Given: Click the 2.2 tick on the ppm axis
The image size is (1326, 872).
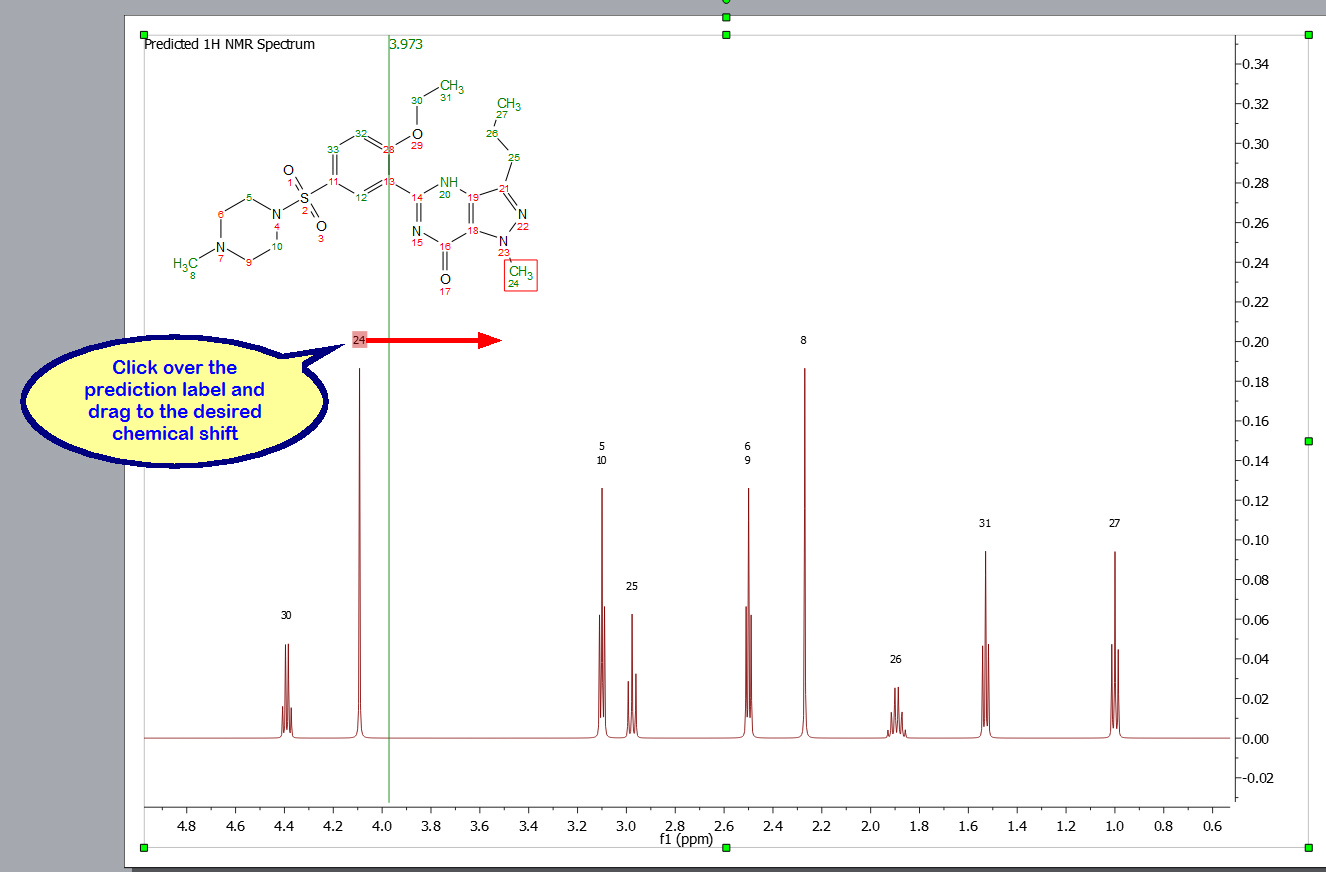Looking at the screenshot, I should point(821,826).
